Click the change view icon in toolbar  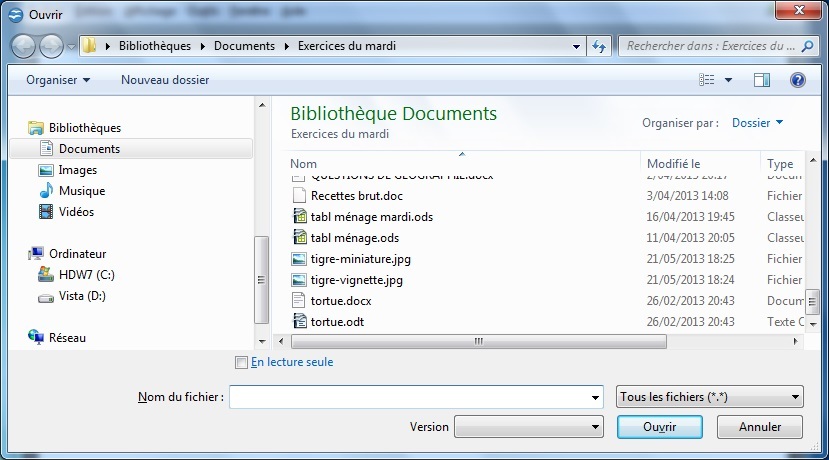[x=708, y=80]
